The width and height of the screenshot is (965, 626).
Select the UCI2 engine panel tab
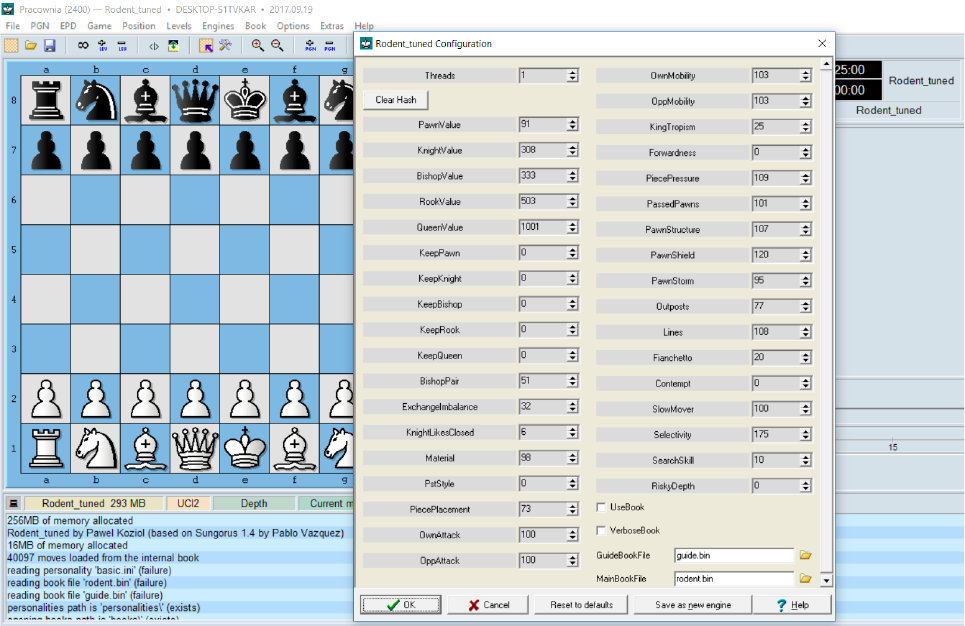[188, 504]
